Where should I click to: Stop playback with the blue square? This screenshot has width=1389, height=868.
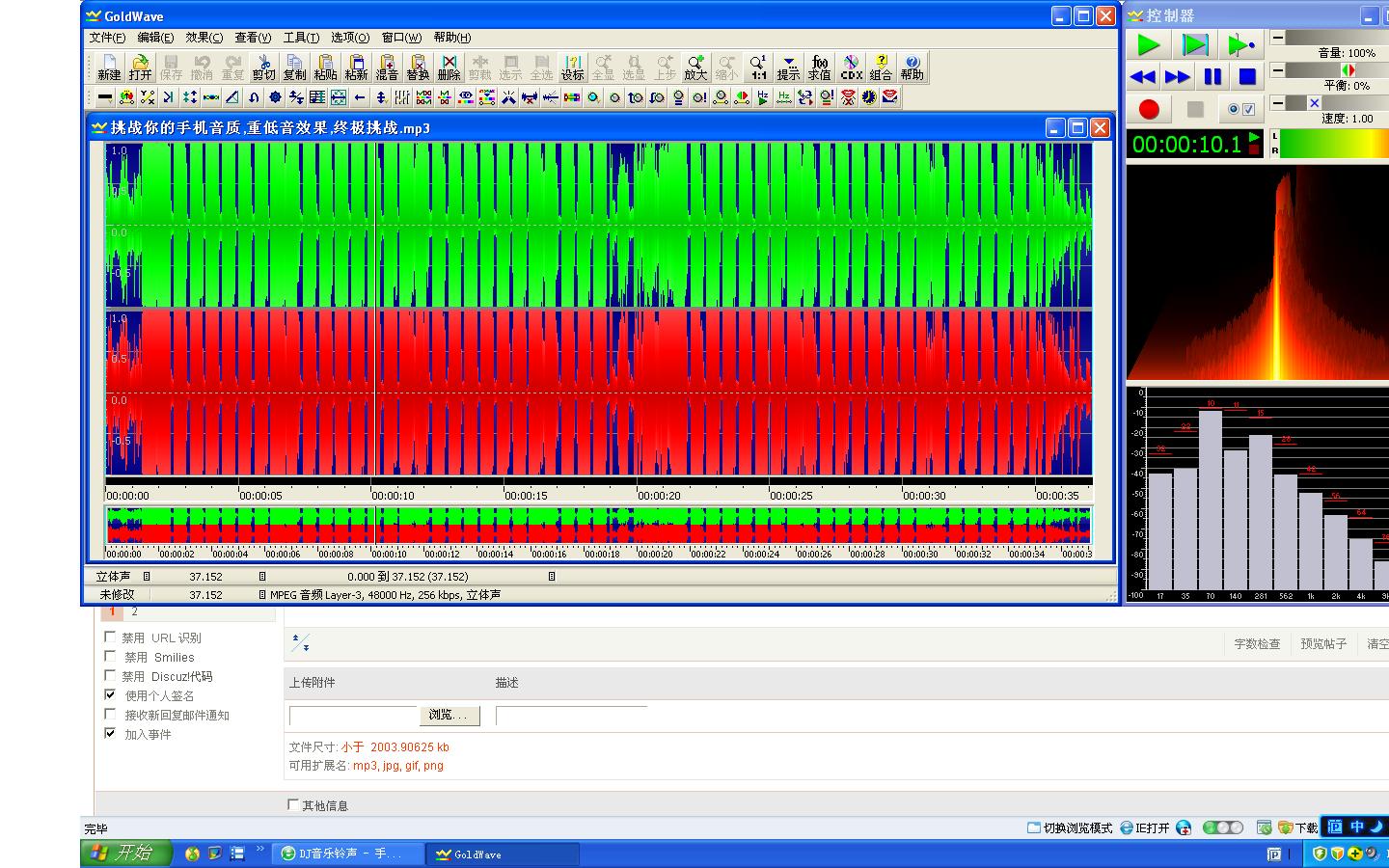click(1247, 76)
